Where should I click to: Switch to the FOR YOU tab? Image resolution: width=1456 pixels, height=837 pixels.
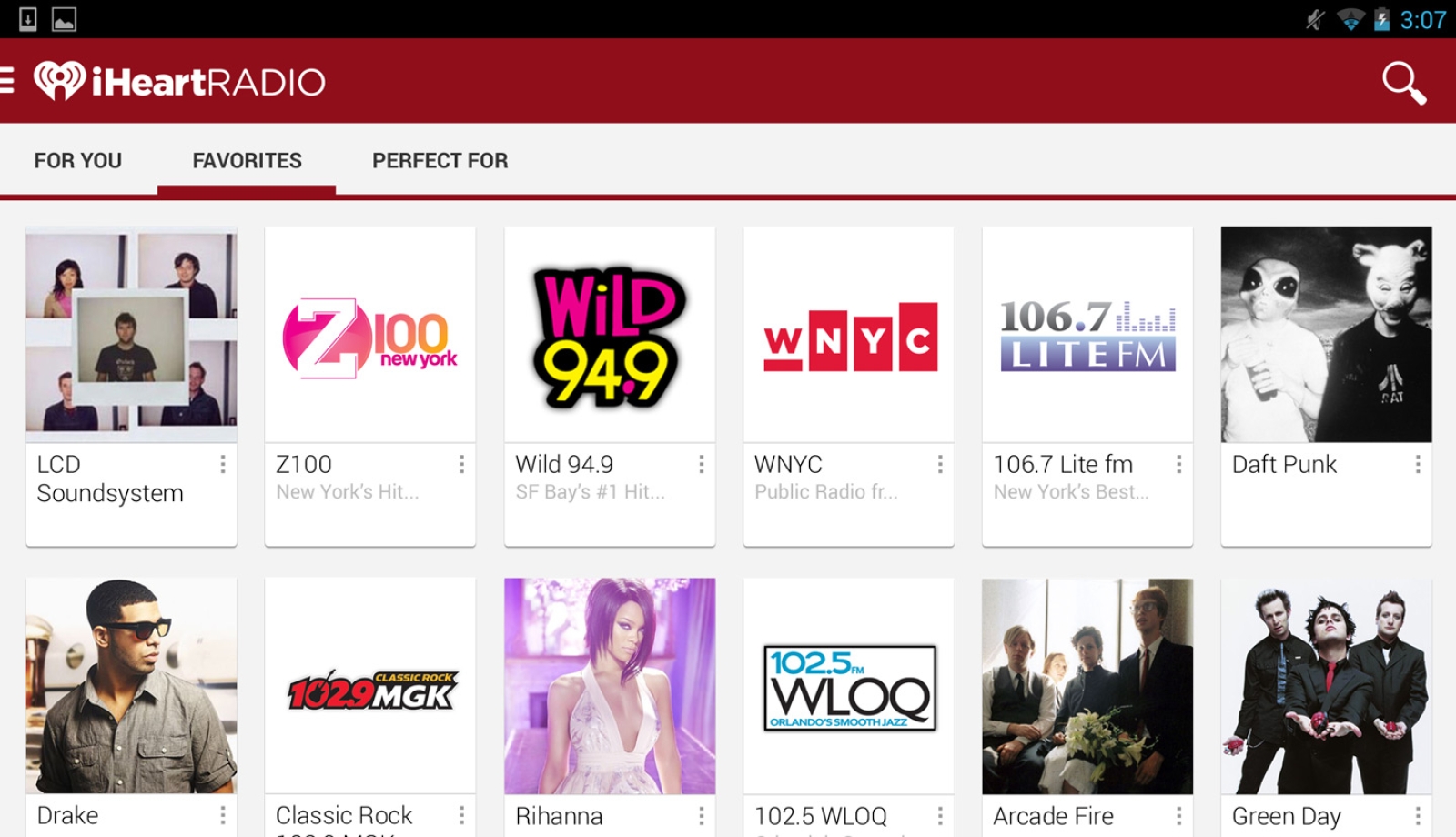pos(78,161)
